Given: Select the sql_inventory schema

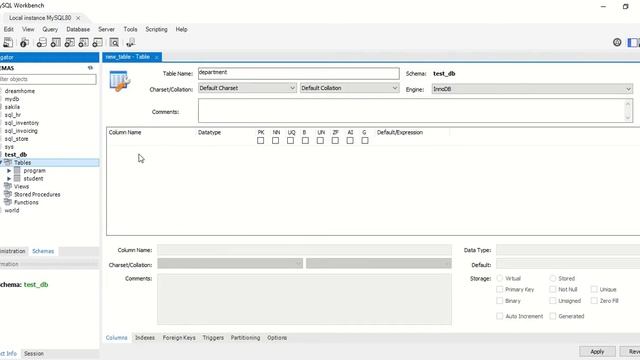Looking at the screenshot, I should point(22,123).
